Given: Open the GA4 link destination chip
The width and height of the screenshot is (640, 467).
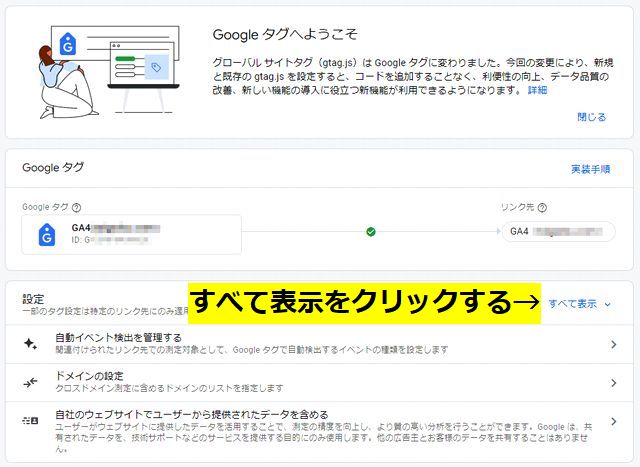Looking at the screenshot, I should point(558,231).
